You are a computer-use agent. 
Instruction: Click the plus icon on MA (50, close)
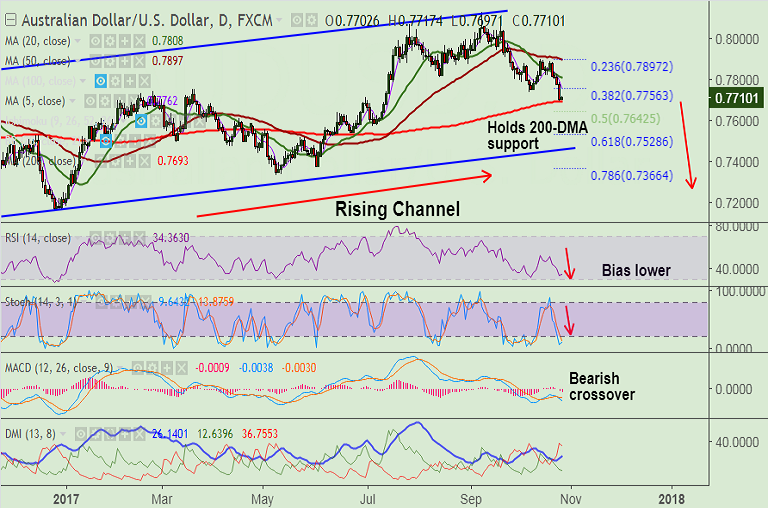(x=125, y=61)
